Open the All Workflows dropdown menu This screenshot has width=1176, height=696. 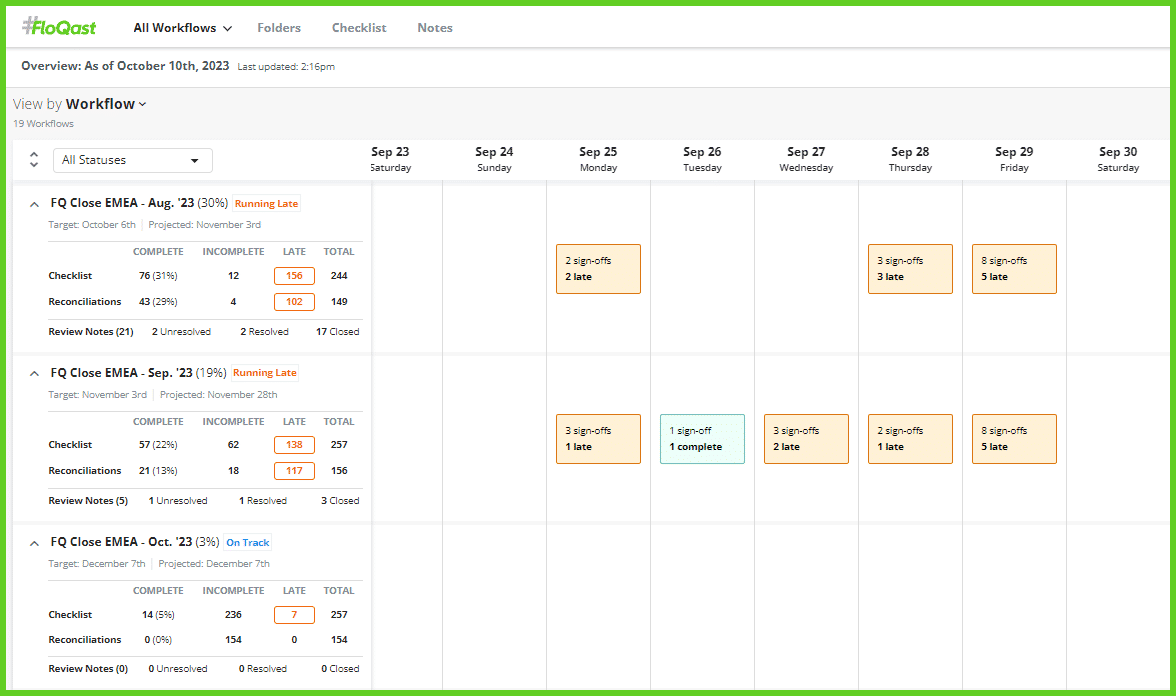click(182, 28)
